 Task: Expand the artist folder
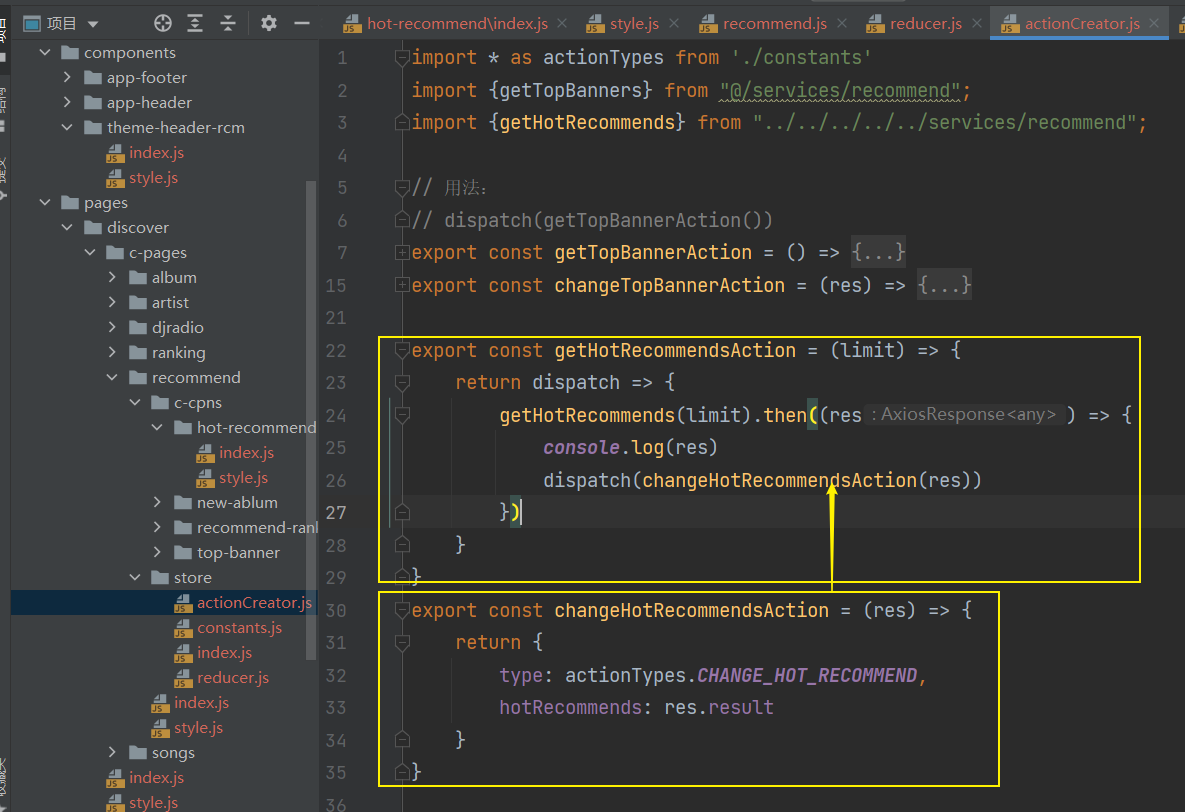(112, 302)
